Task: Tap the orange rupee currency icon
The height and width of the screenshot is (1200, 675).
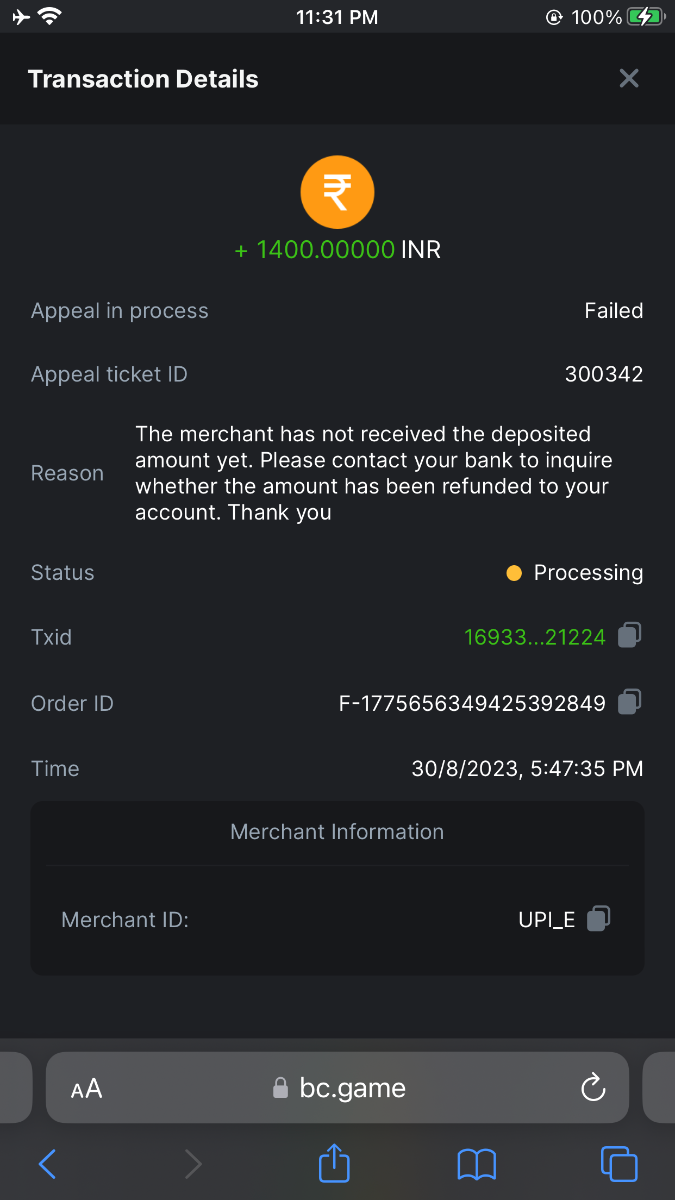Action: pos(337,192)
